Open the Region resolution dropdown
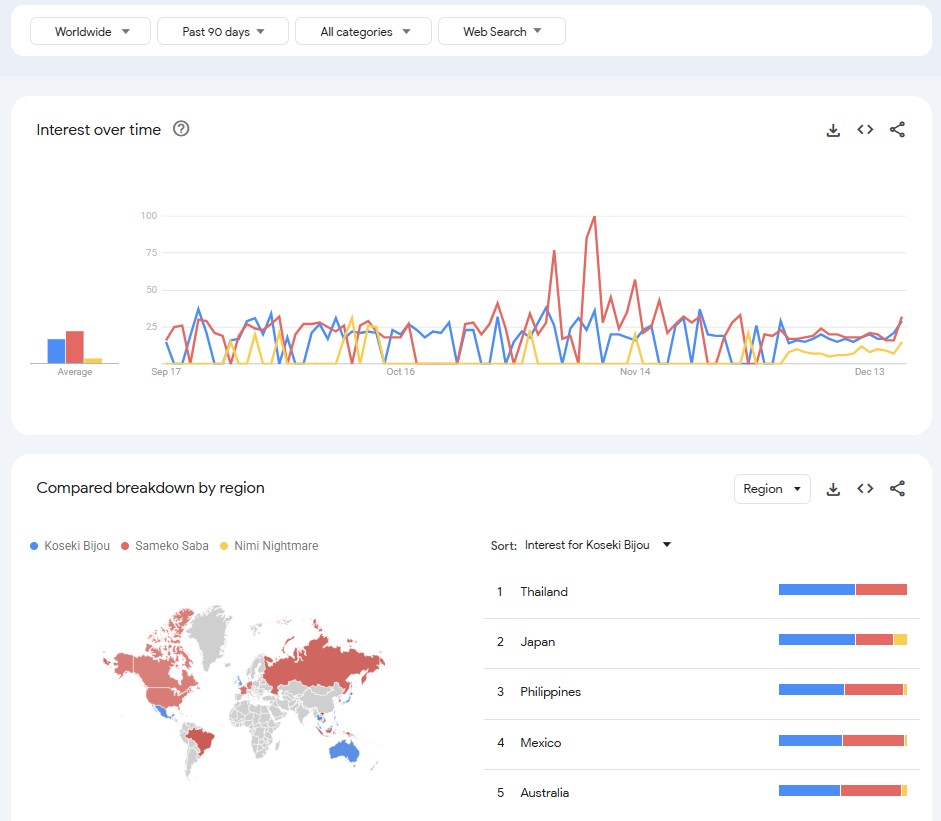Screen dimensions: 941x821 coord(772,489)
